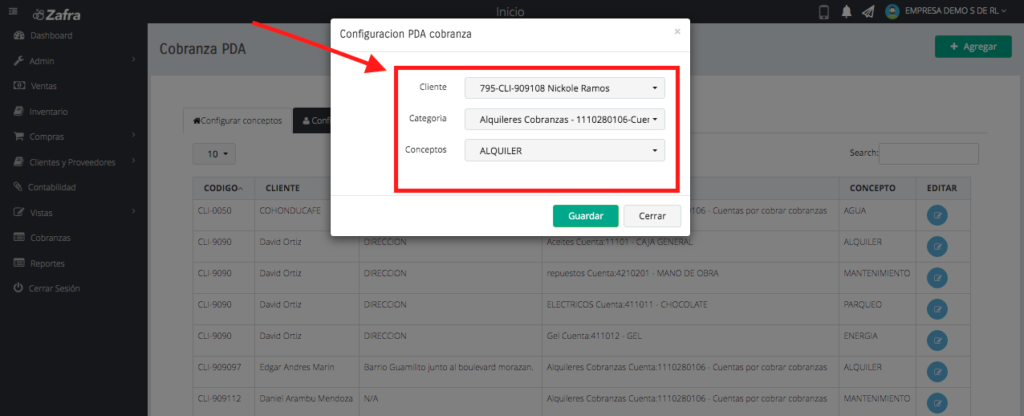Click Cerrar Sesión to log out
Image resolution: width=1024 pixels, height=416 pixels.
click(54, 288)
